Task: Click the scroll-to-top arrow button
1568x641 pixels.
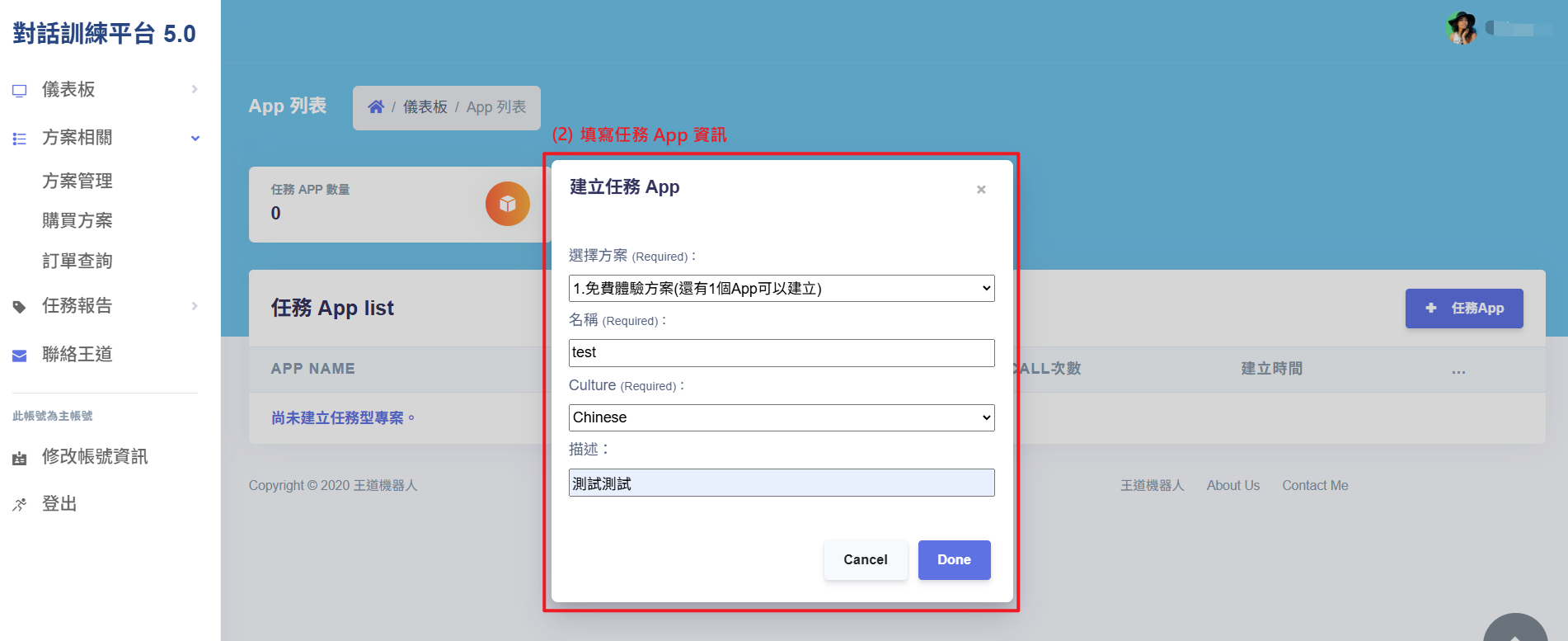Action: pyautogui.click(x=1515, y=629)
